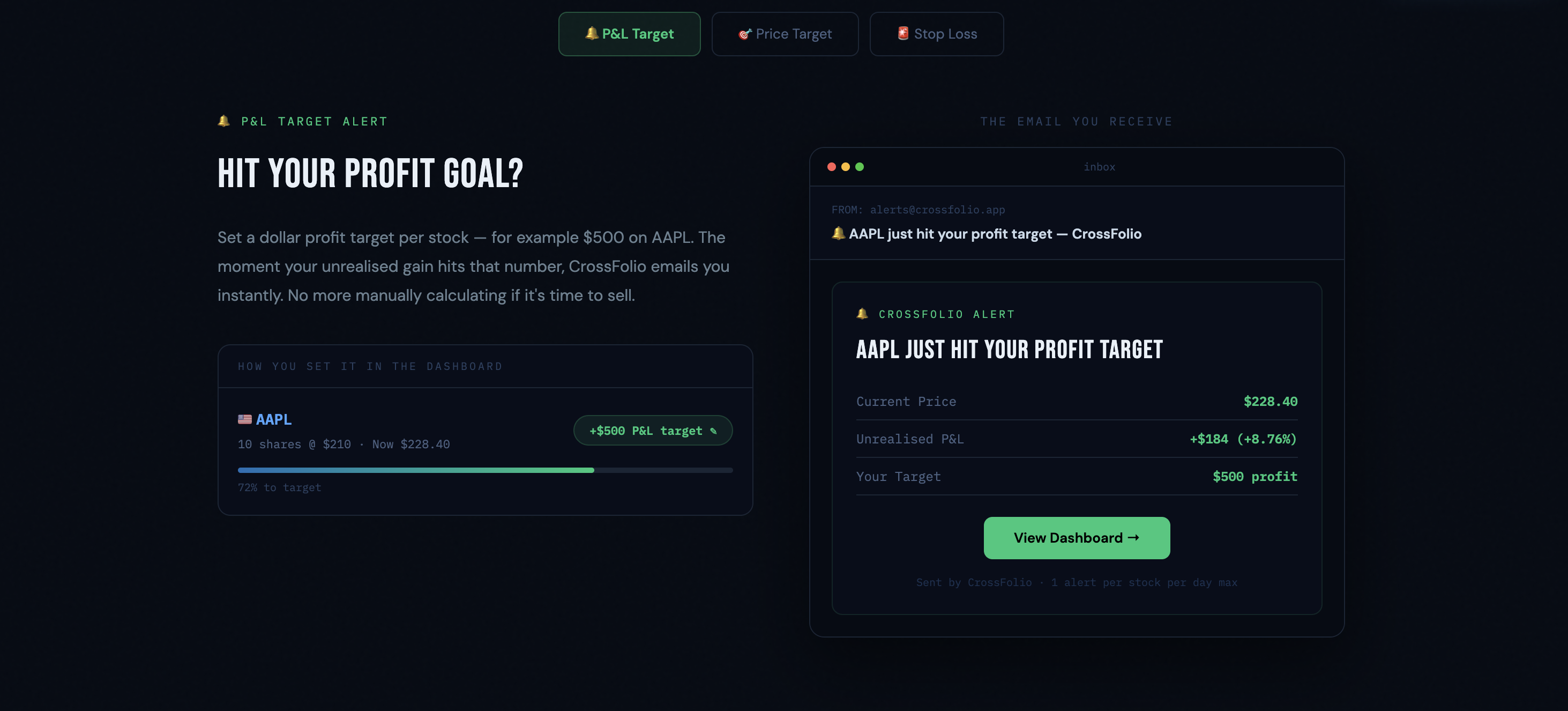Open the Stop Loss tab

(936, 34)
